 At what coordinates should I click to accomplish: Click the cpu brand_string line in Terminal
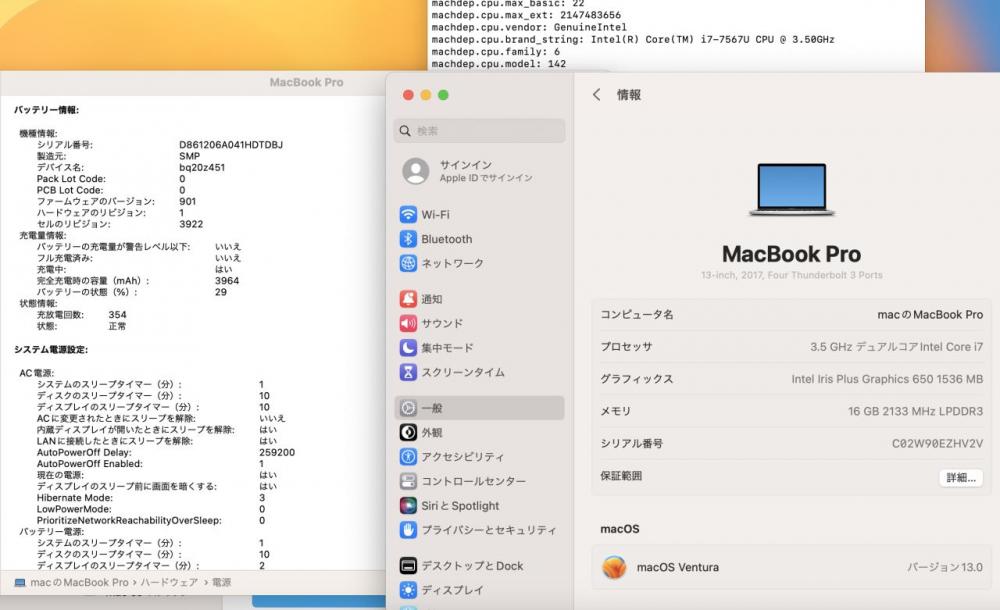pyautogui.click(x=633, y=40)
